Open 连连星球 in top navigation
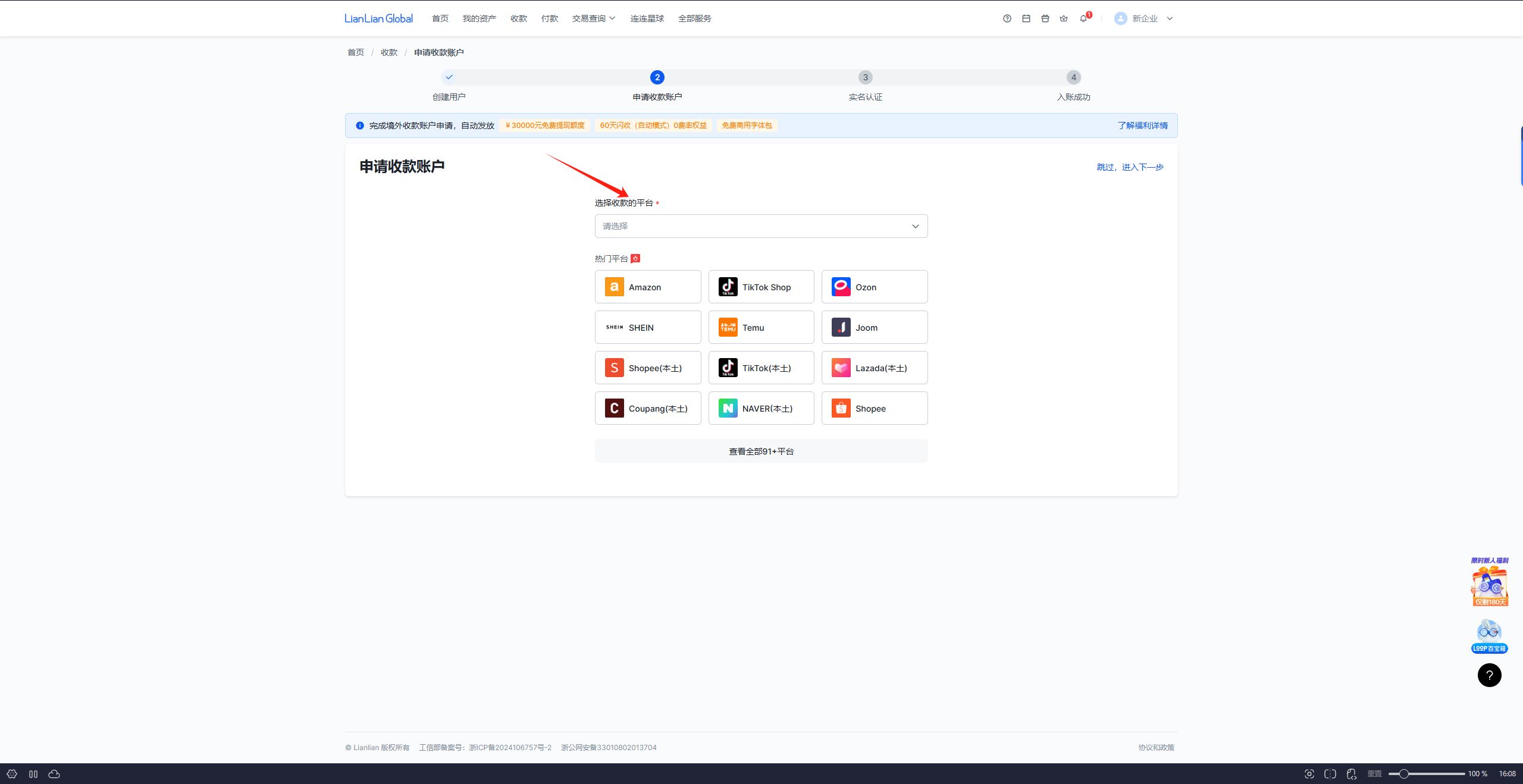1523x784 pixels. tap(647, 18)
